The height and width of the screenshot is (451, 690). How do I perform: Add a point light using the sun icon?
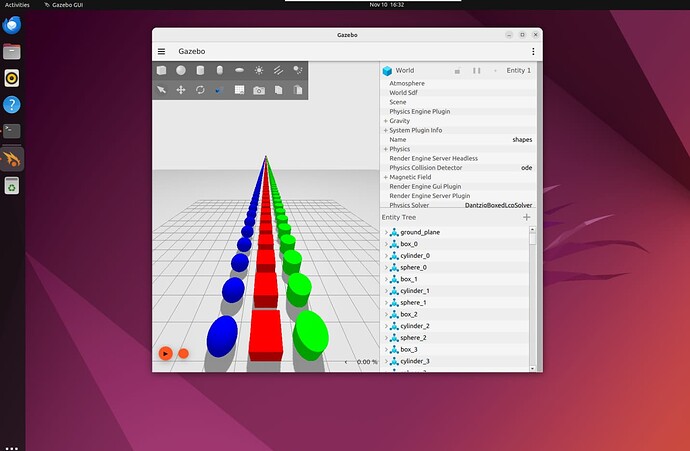point(259,70)
